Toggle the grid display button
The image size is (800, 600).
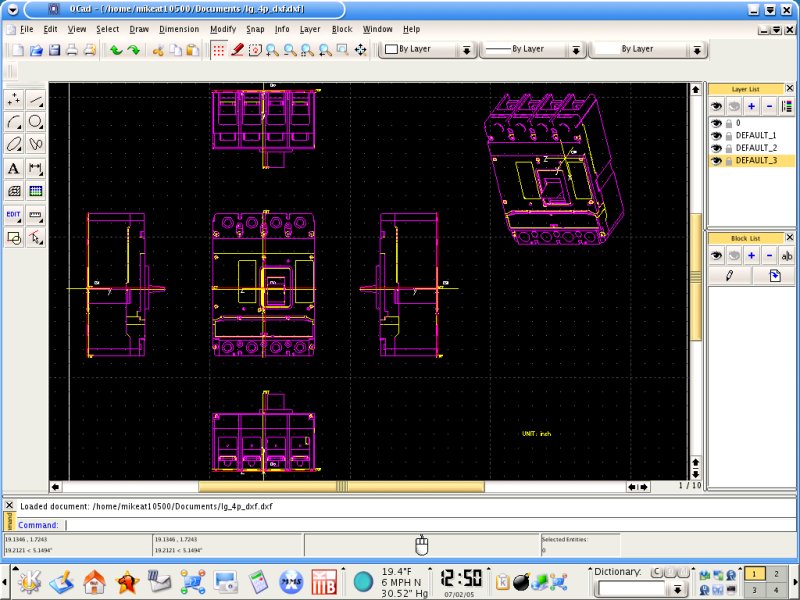tap(218, 49)
